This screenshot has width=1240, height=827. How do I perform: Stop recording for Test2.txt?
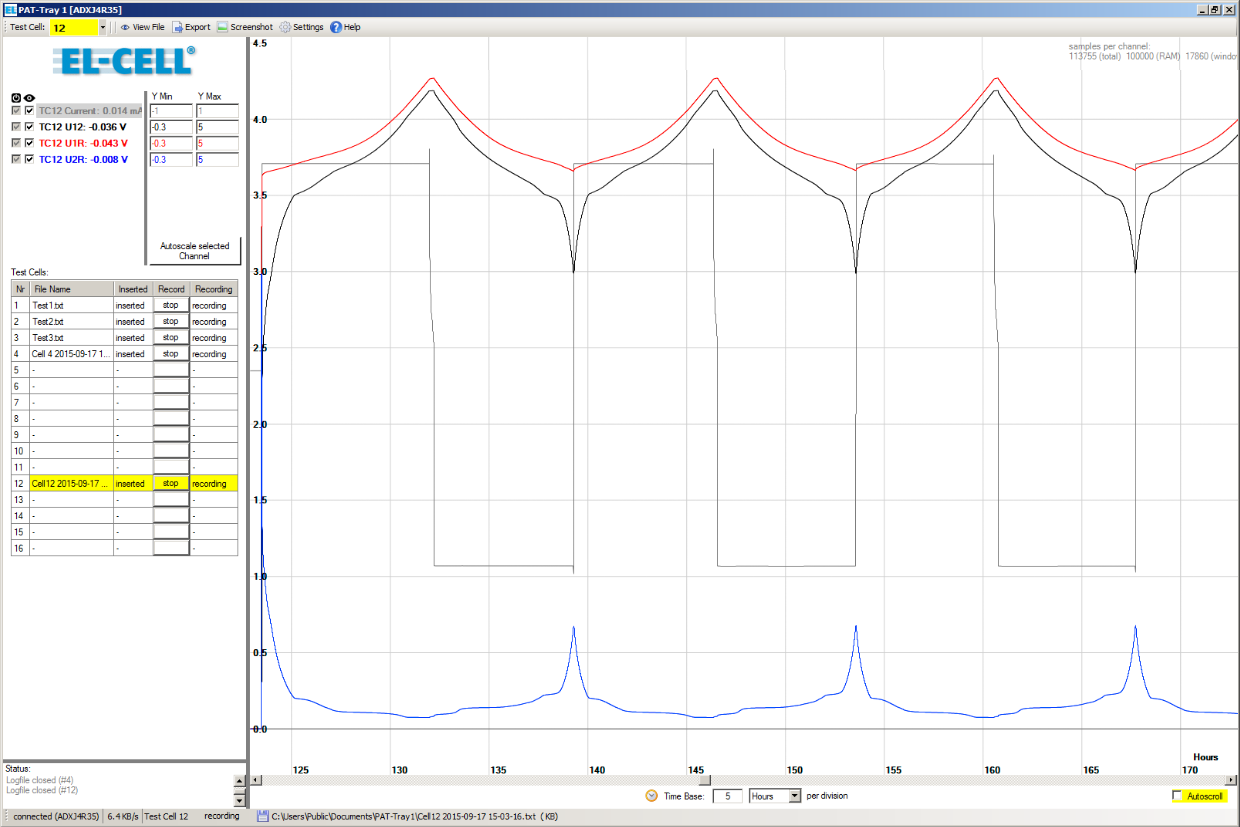(x=170, y=321)
